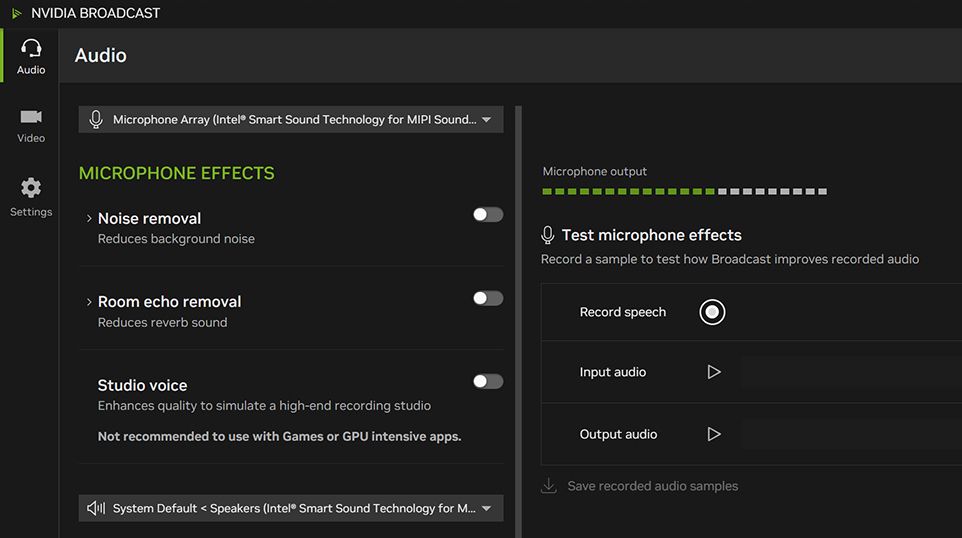Click 'Reduces background noise' description
Viewport: 962px width, 538px height.
click(176, 239)
